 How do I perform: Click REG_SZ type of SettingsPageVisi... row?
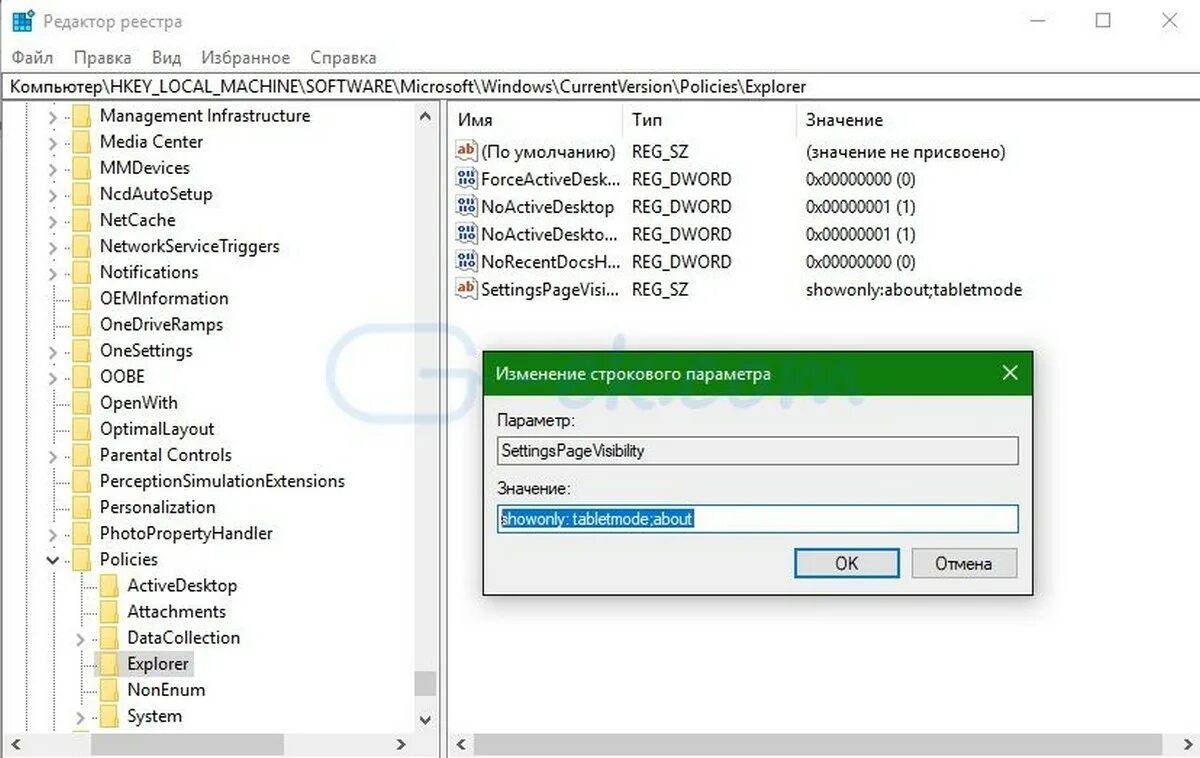click(x=660, y=290)
